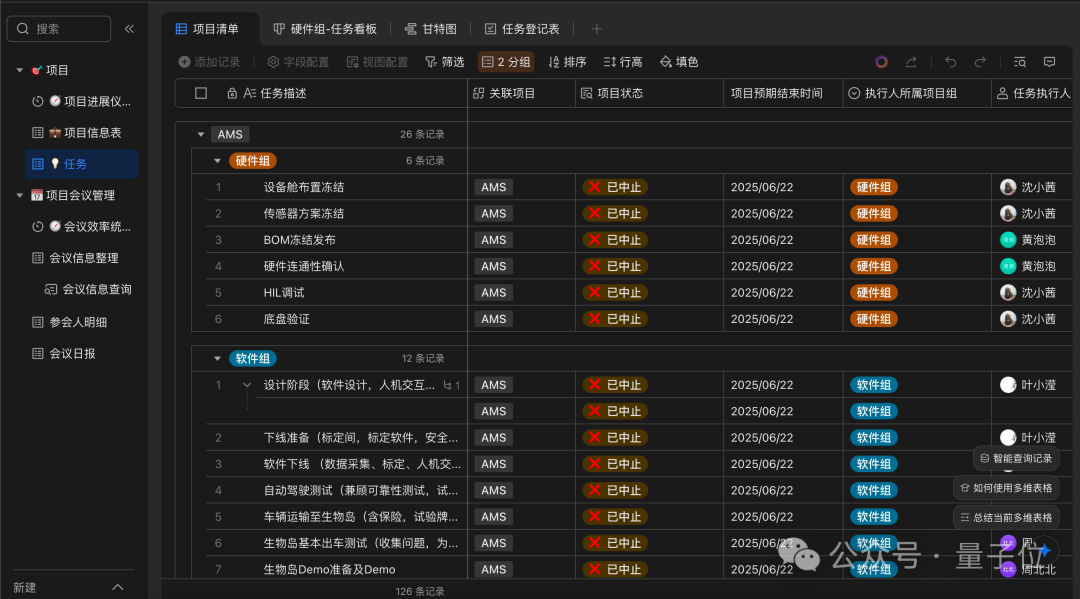Switch to the 任务登记表 tab

pyautogui.click(x=522, y=29)
